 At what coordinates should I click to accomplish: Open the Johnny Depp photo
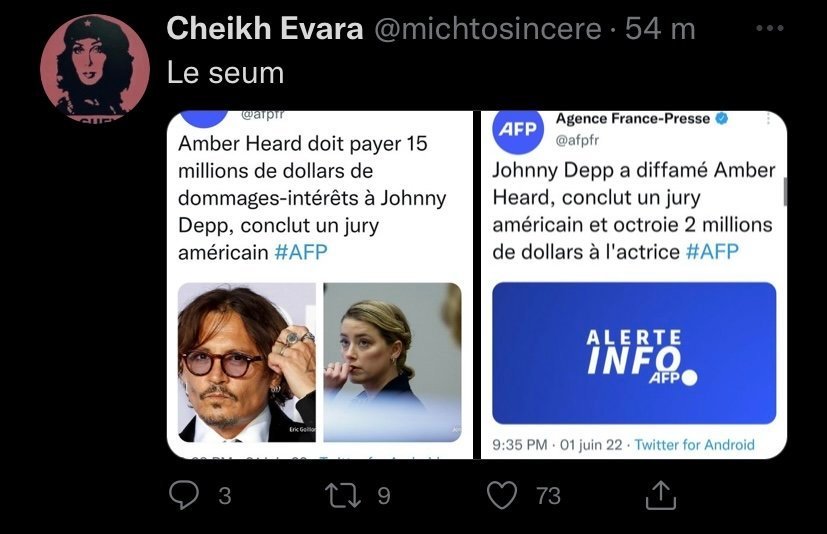(246, 362)
